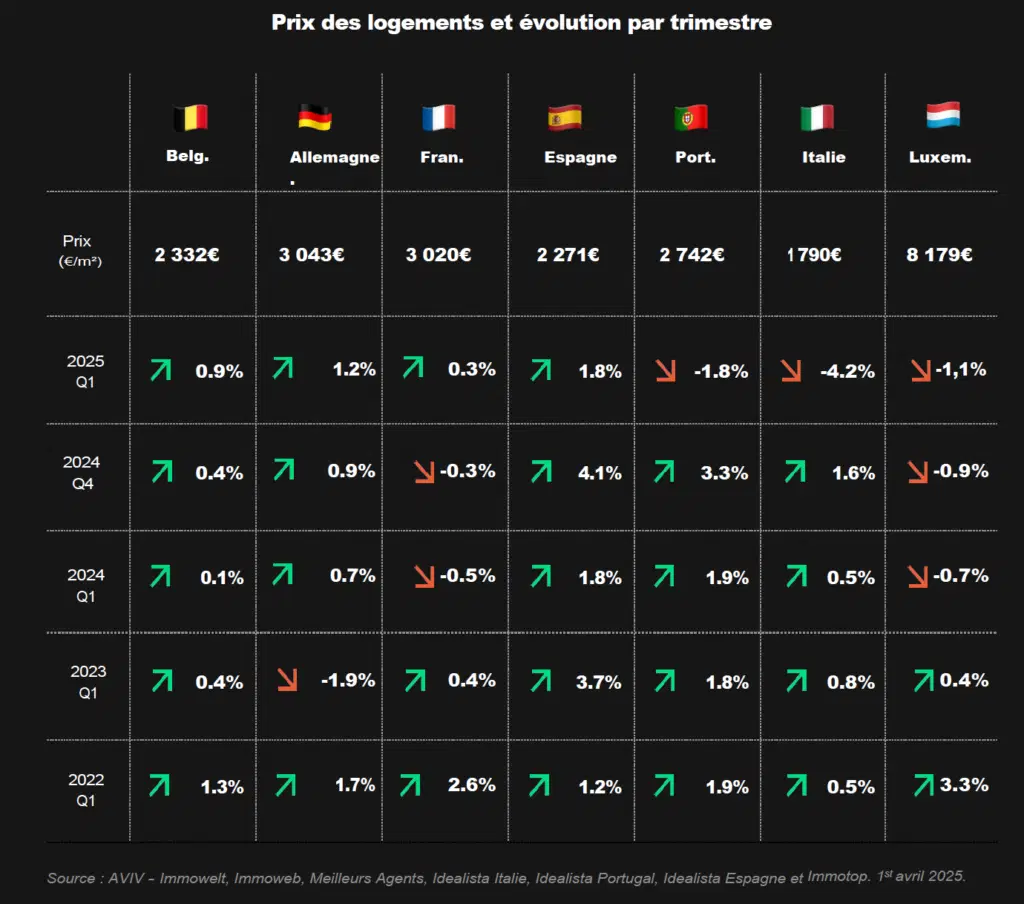The image size is (1024, 904).
Task: Click the Italian flag above Italie
Action: [x=817, y=118]
